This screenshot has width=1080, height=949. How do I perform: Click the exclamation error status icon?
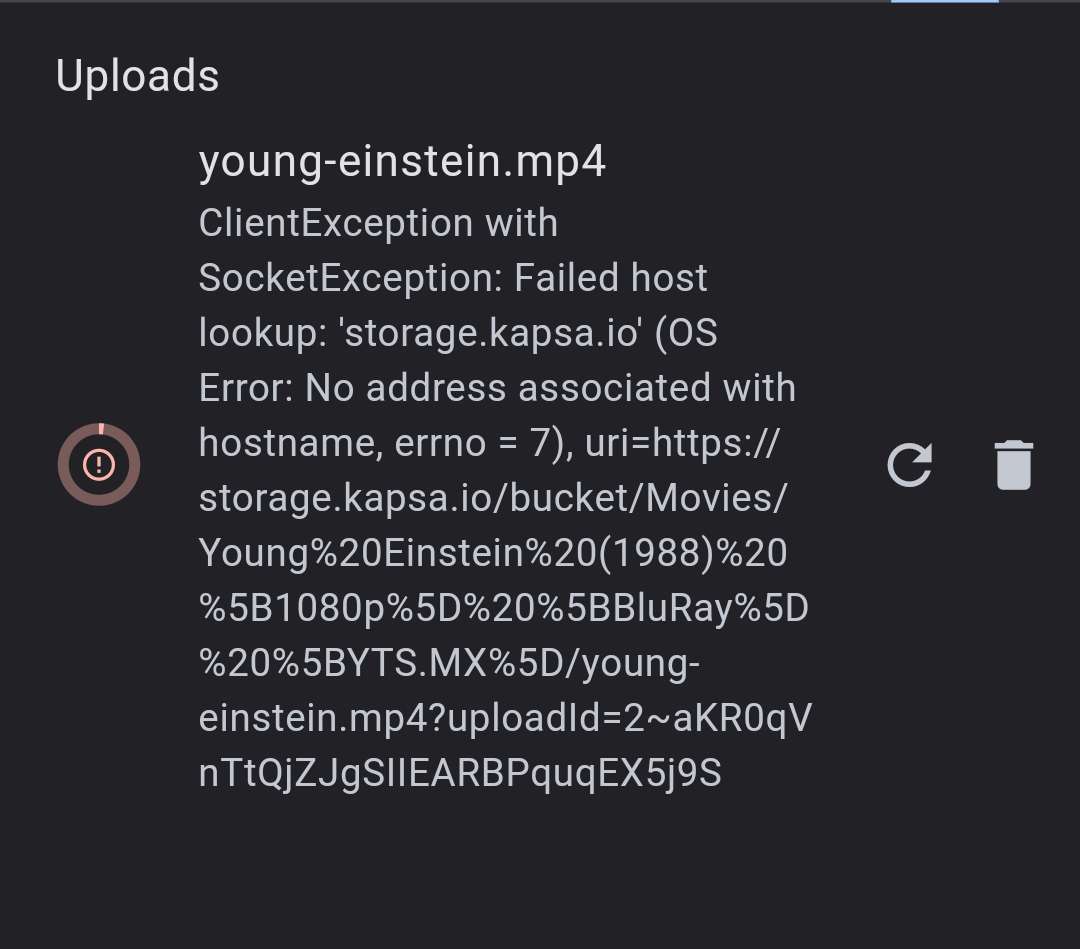[x=99, y=464]
